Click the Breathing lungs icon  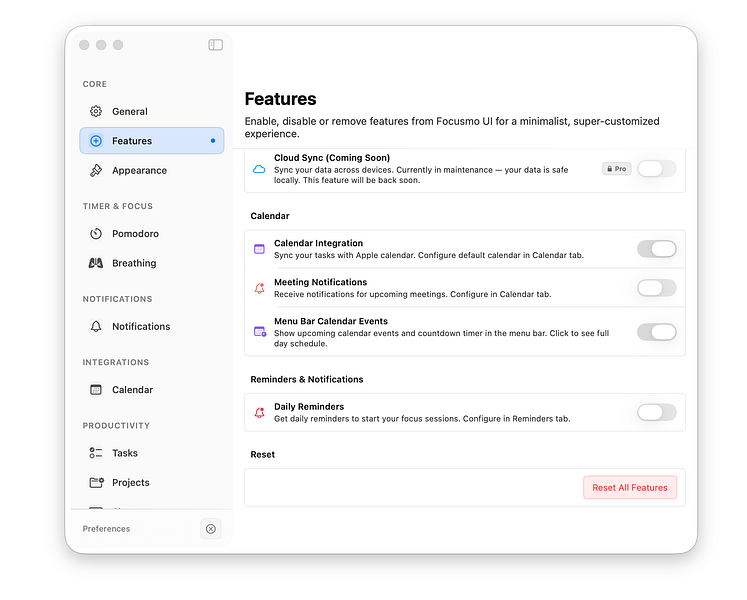[x=96, y=263]
